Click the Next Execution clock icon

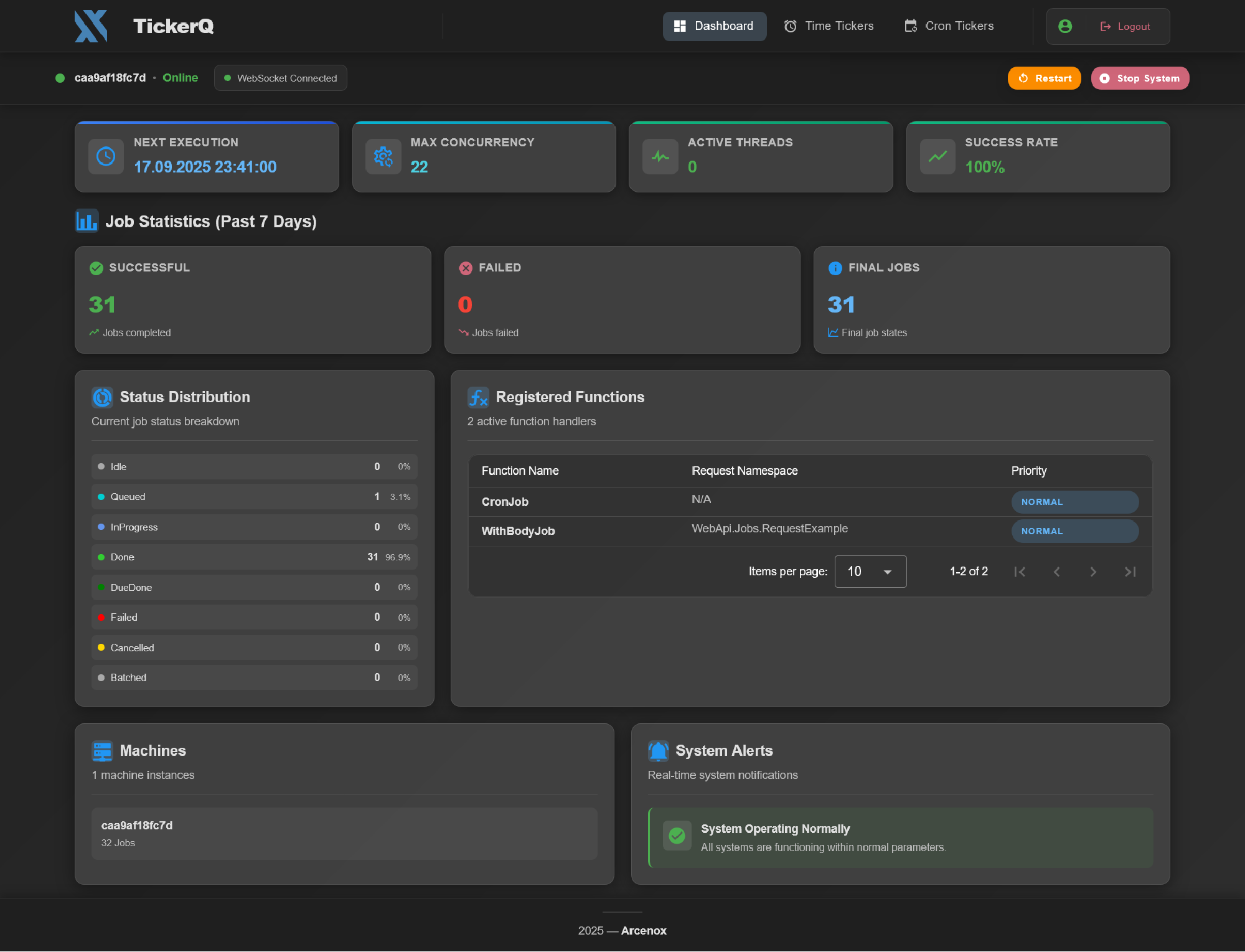[x=106, y=156]
